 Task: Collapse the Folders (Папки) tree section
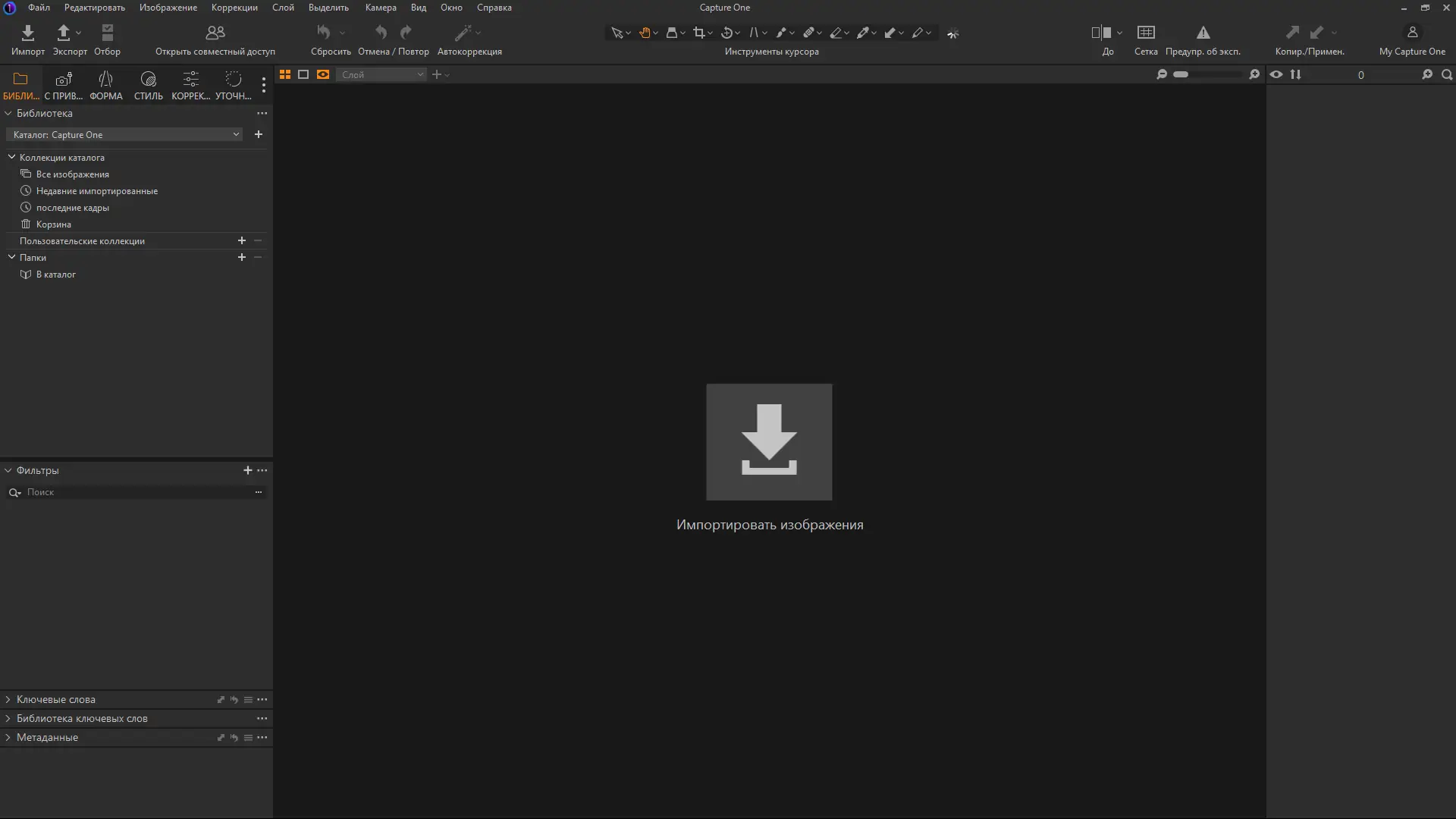click(x=11, y=258)
